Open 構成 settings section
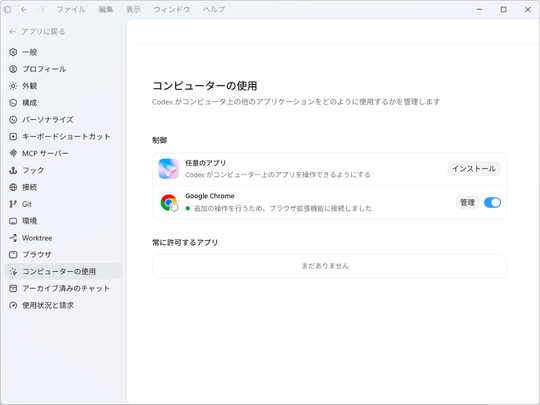 (30, 103)
